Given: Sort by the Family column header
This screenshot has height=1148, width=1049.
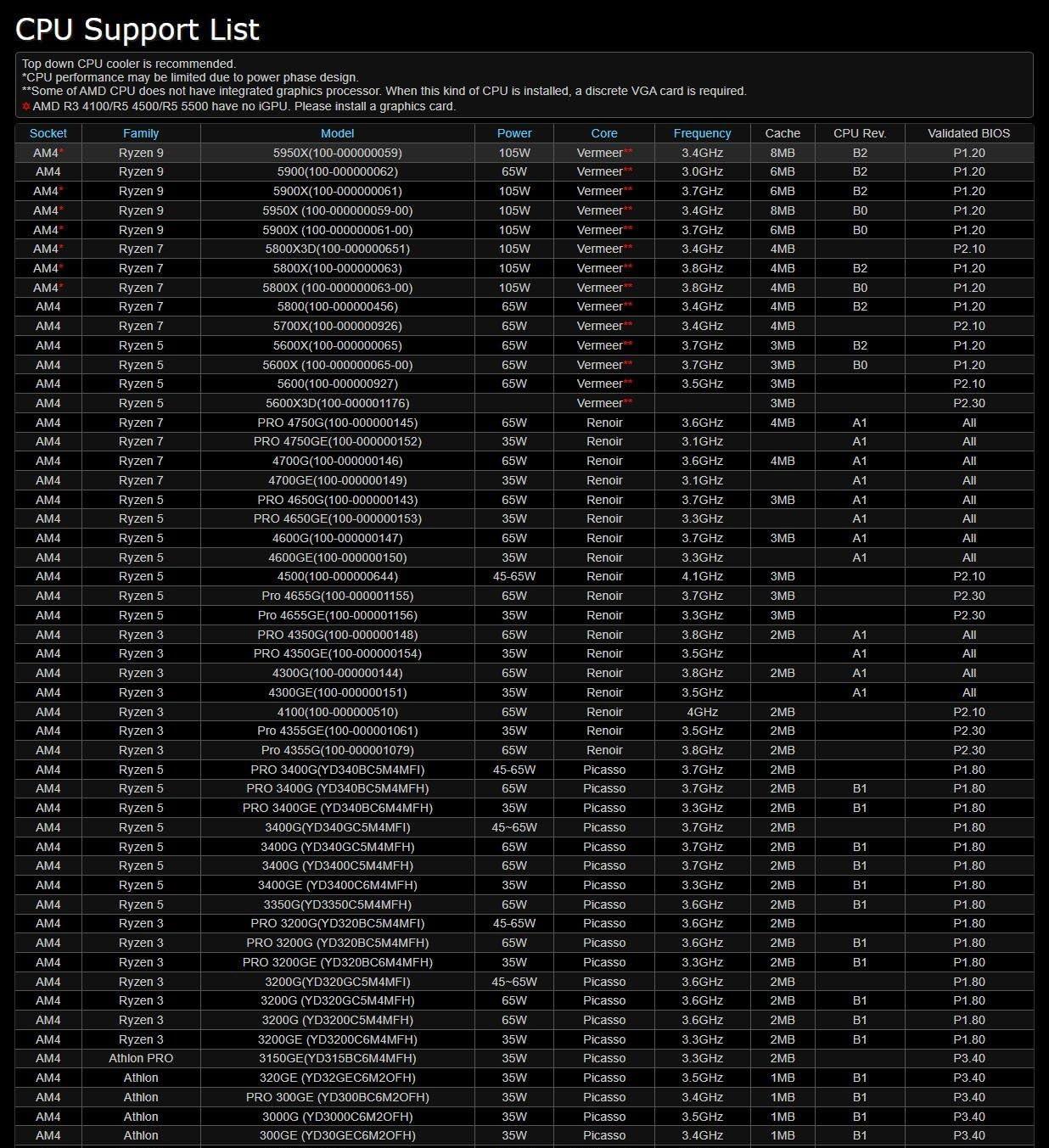Looking at the screenshot, I should tap(141, 133).
